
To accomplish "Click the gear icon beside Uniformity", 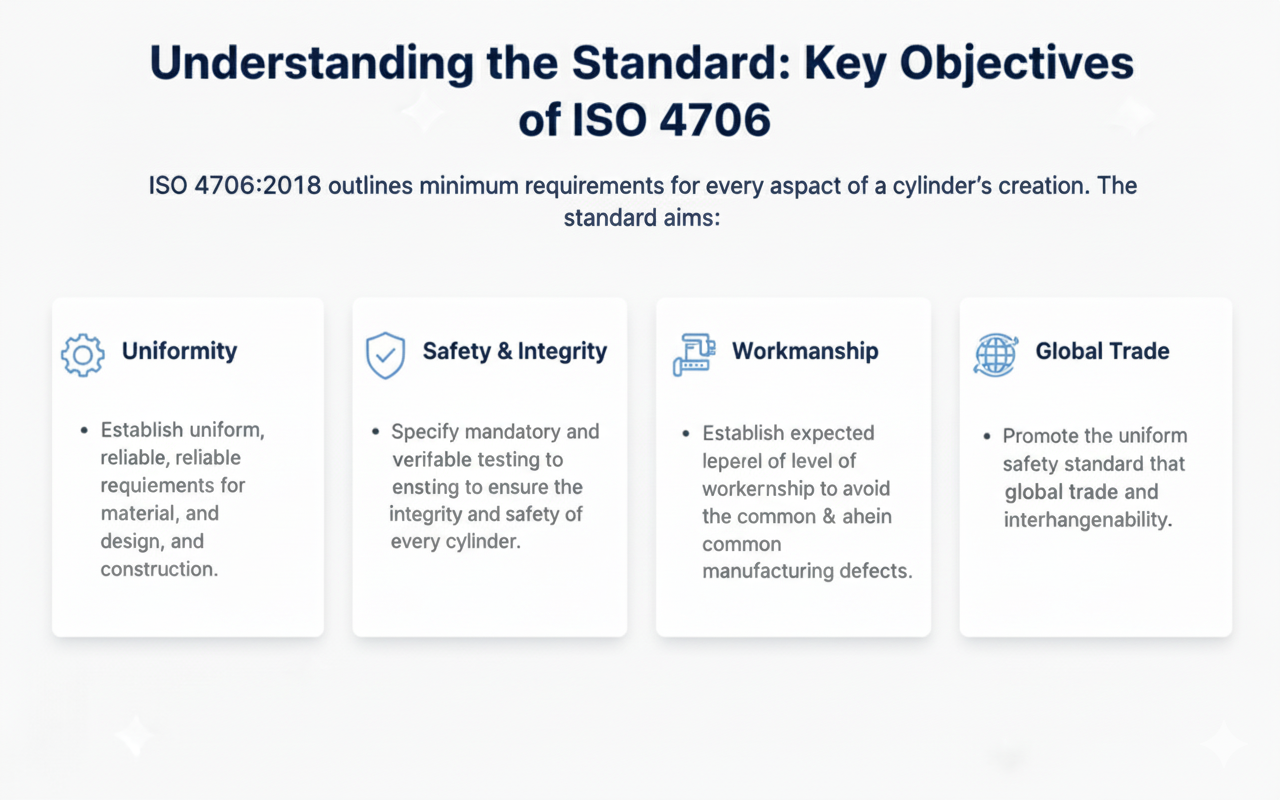I will pos(82,356).
